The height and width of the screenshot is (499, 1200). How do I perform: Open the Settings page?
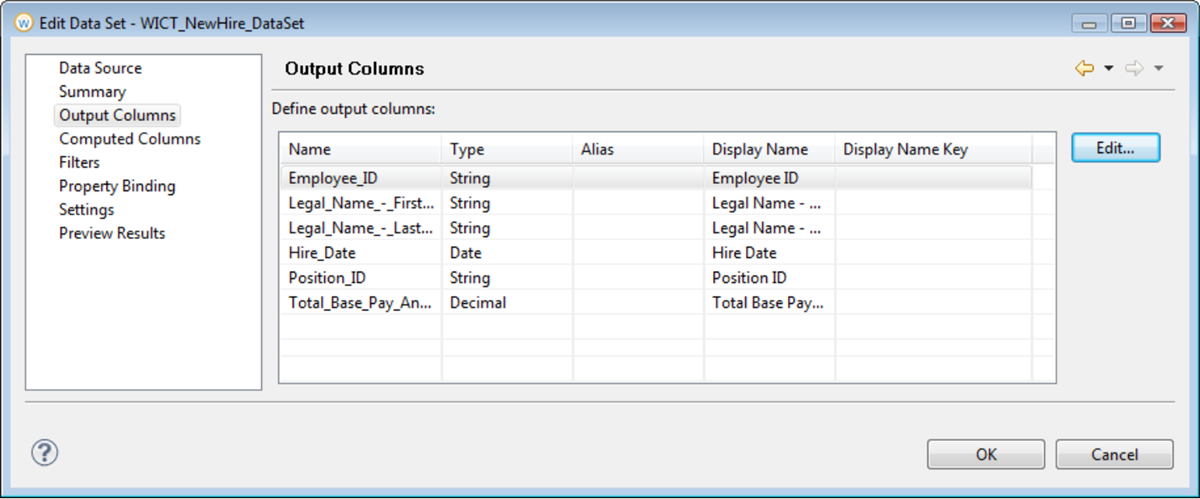pos(86,210)
